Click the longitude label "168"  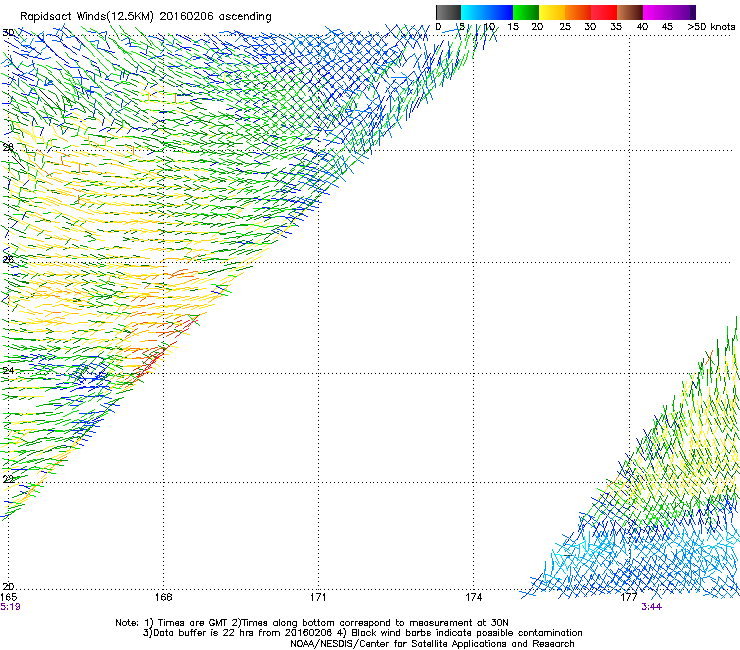(163, 597)
